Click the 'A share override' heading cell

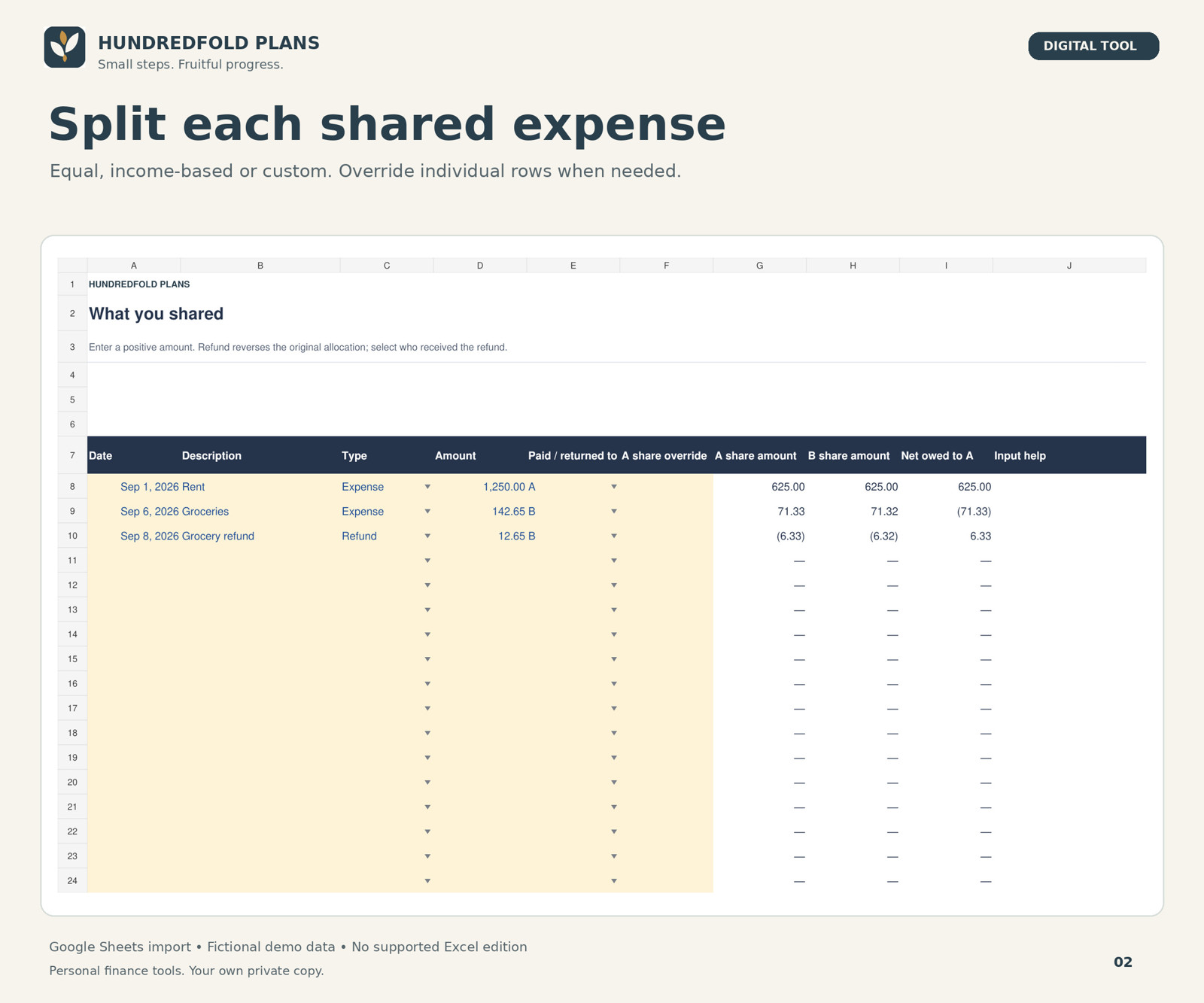coord(666,456)
